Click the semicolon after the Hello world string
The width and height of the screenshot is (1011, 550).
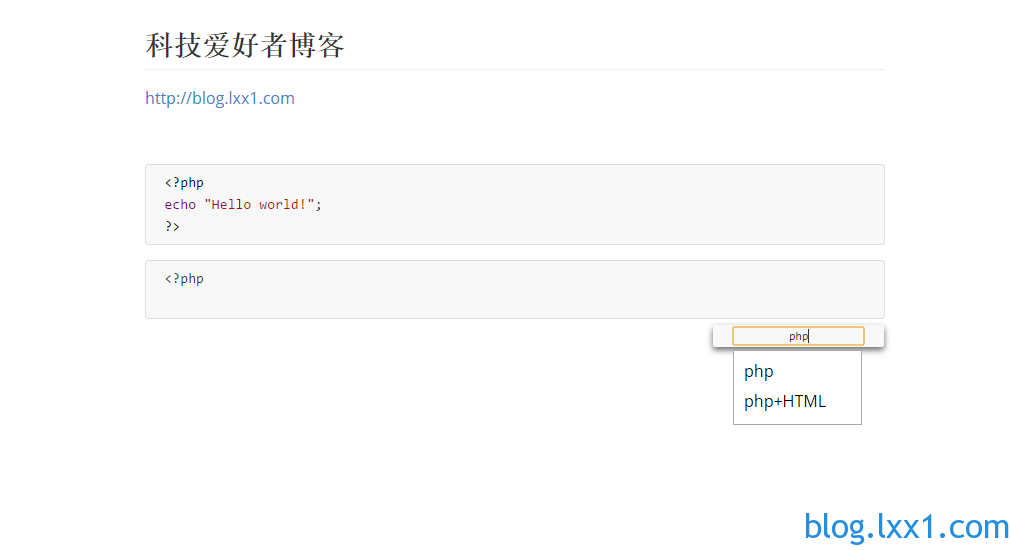(x=318, y=204)
